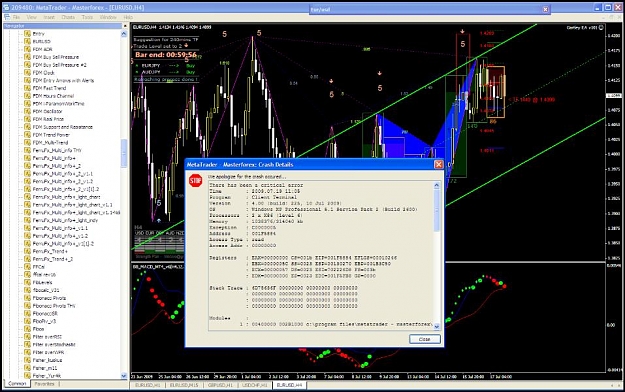Click the FDM_Multi-Trend indicator icon
625x392 pixels.
(x=27, y=143)
